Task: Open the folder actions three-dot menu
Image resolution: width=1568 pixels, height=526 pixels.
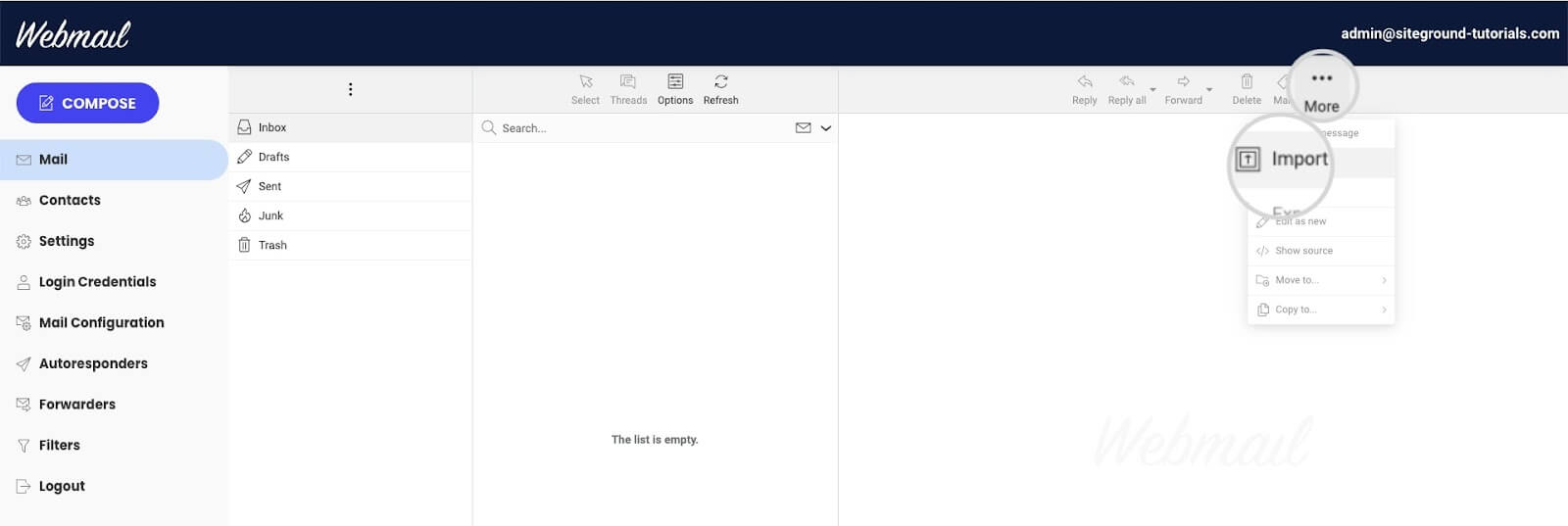Action: click(350, 89)
